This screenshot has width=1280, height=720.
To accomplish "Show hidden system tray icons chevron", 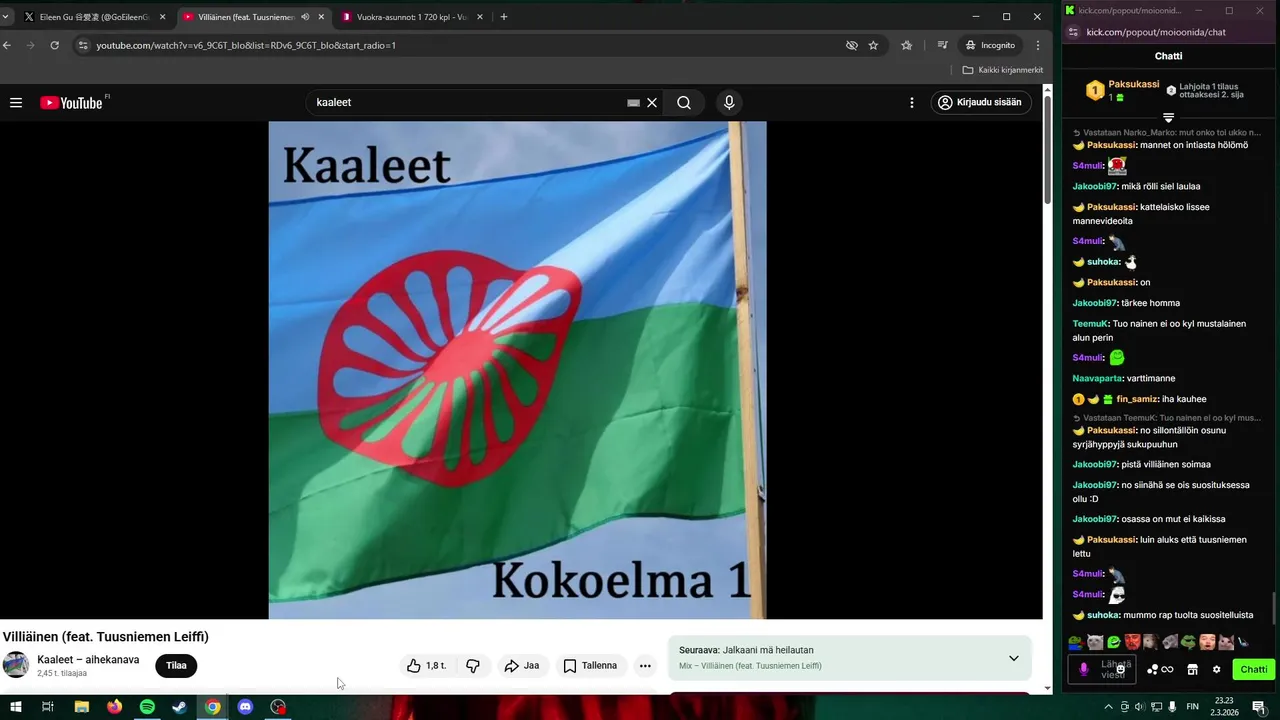I will point(1108,707).
